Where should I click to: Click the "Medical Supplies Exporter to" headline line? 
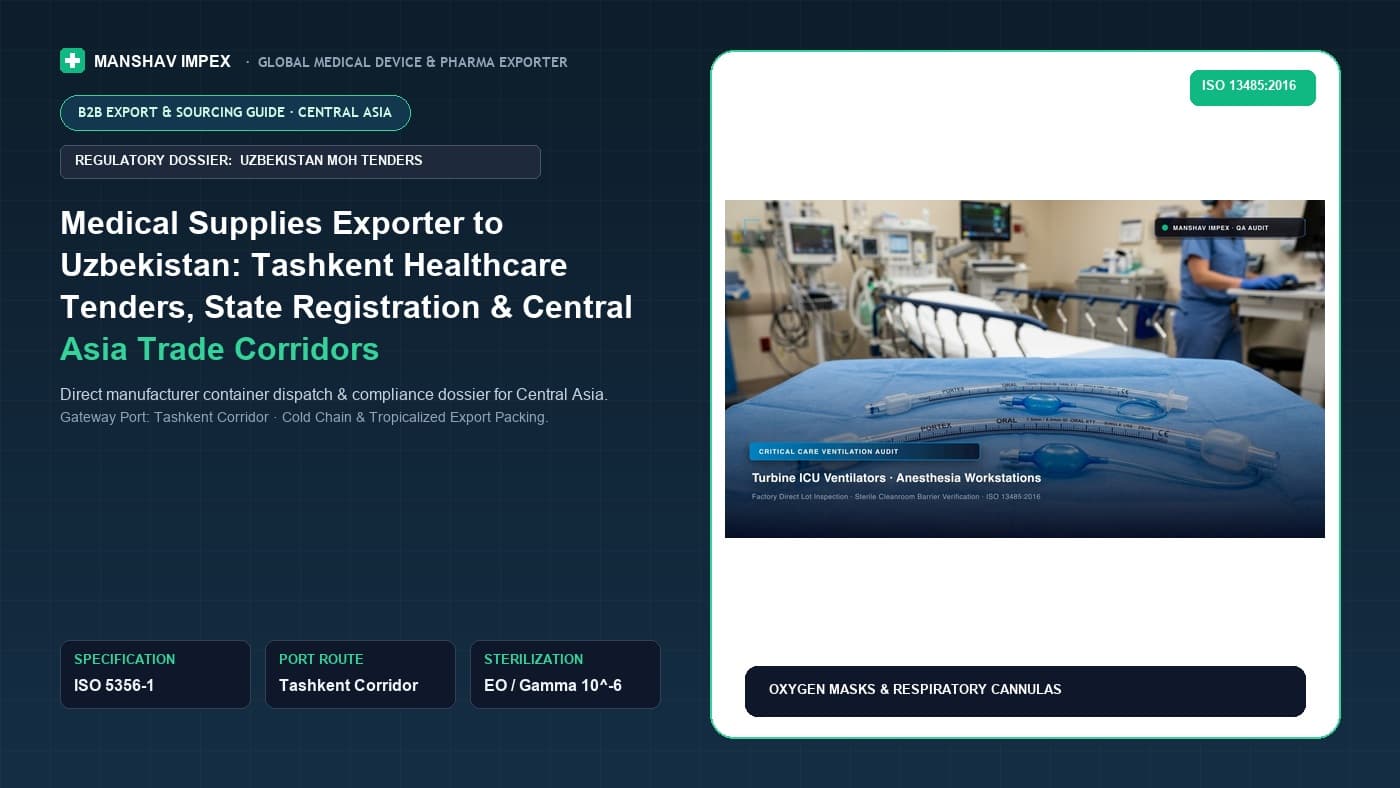(x=281, y=223)
